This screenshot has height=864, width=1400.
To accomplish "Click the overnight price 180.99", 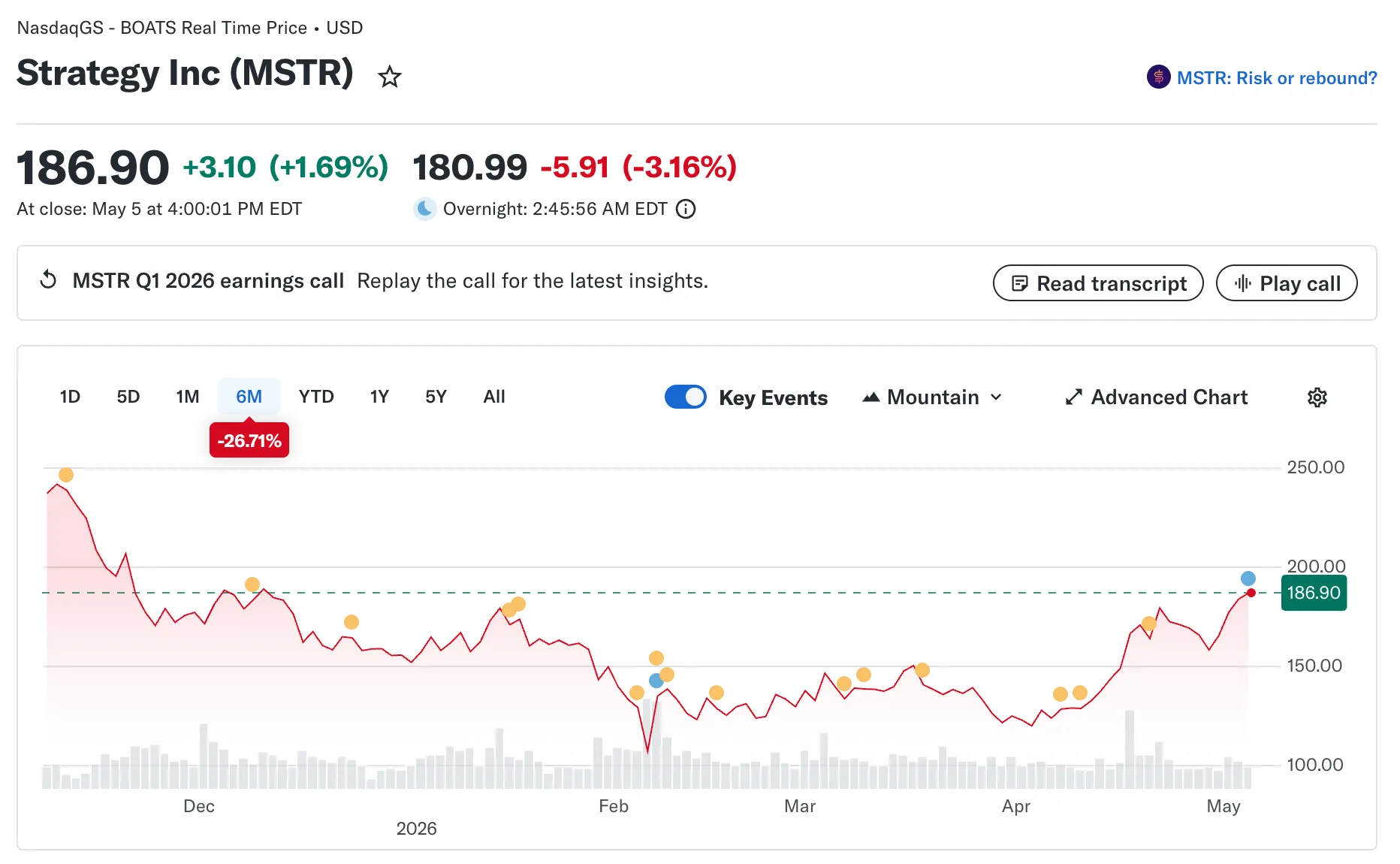I will click(x=470, y=167).
